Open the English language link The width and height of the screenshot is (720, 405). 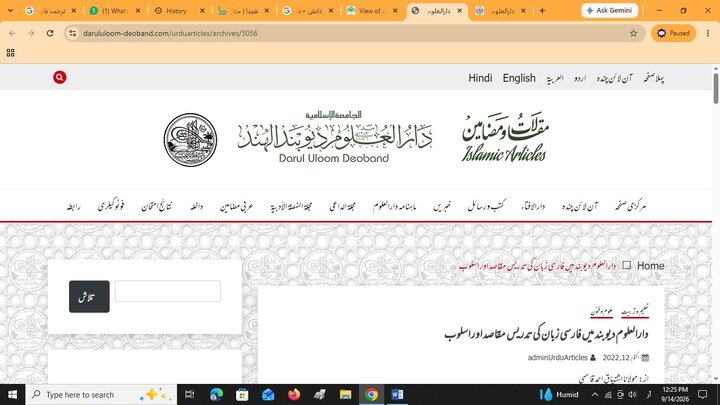pyautogui.click(x=519, y=78)
